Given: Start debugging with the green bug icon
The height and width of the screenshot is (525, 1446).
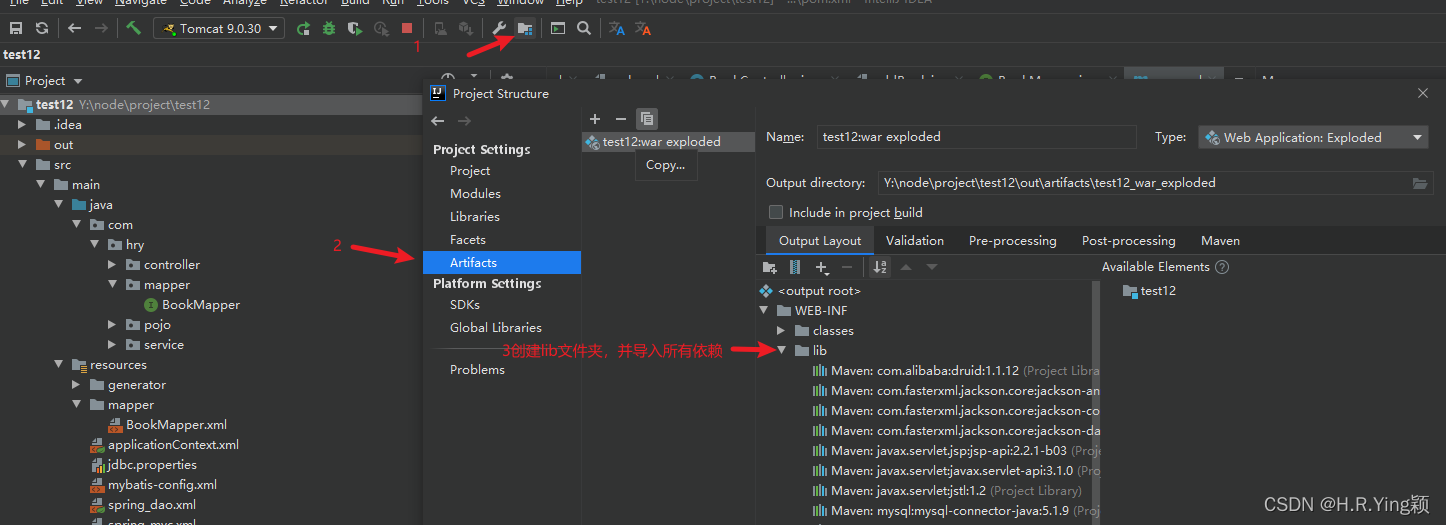Looking at the screenshot, I should click(x=329, y=29).
